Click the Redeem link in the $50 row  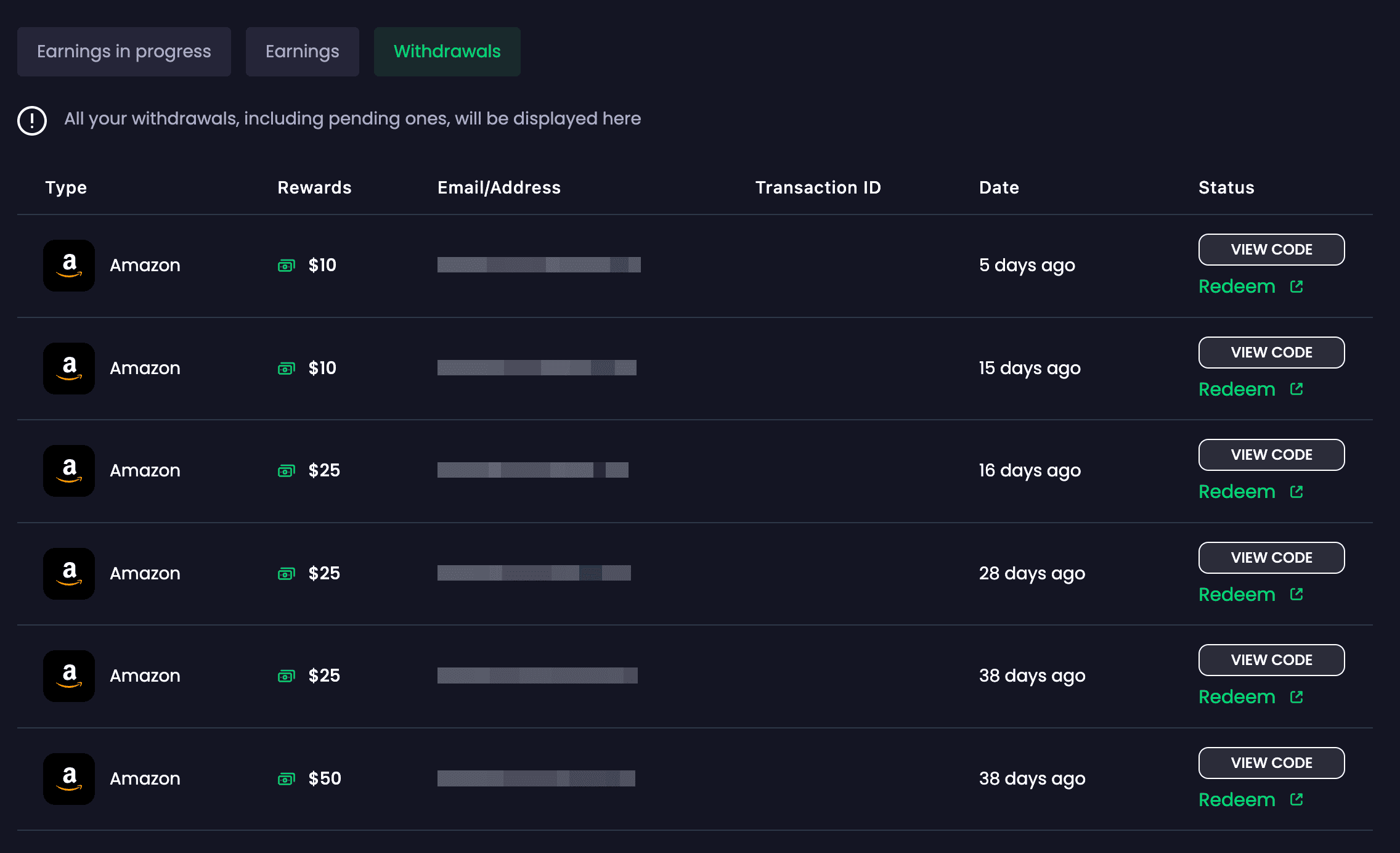1237,800
